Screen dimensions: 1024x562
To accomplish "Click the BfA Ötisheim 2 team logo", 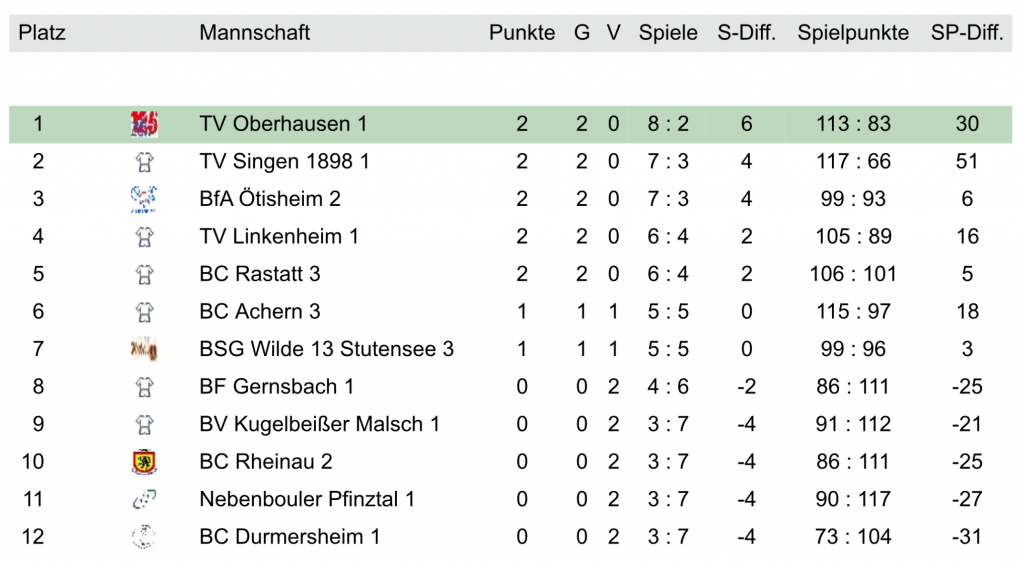I will coord(144,199).
